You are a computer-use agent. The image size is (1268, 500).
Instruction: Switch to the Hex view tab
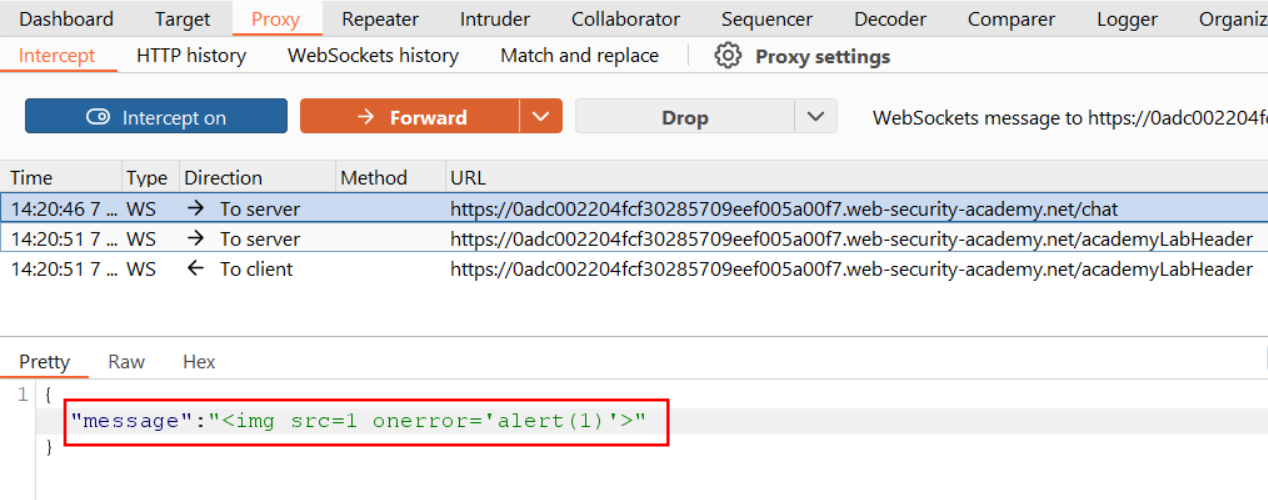(x=199, y=362)
